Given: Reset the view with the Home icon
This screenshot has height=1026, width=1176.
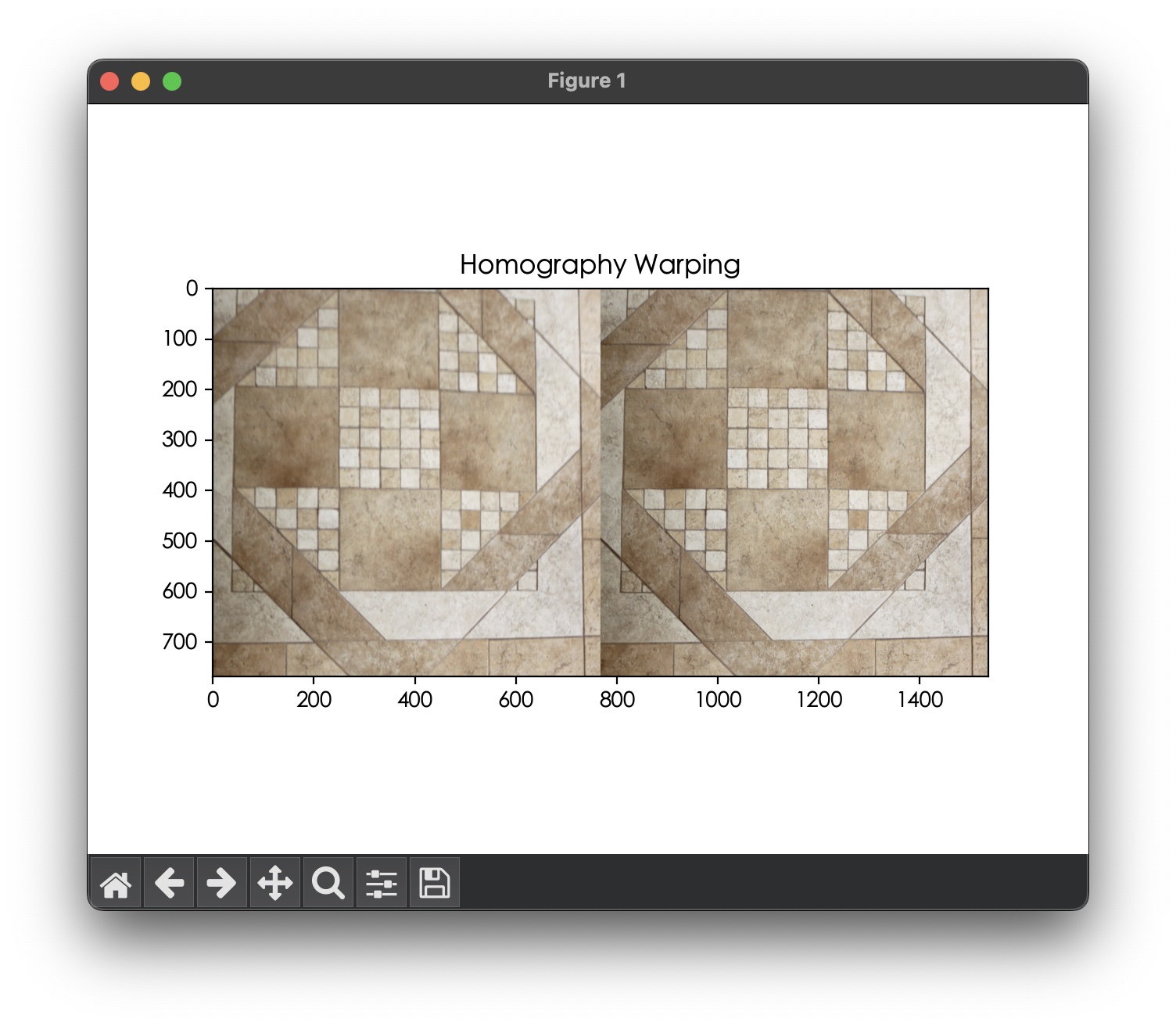Looking at the screenshot, I should [116, 883].
